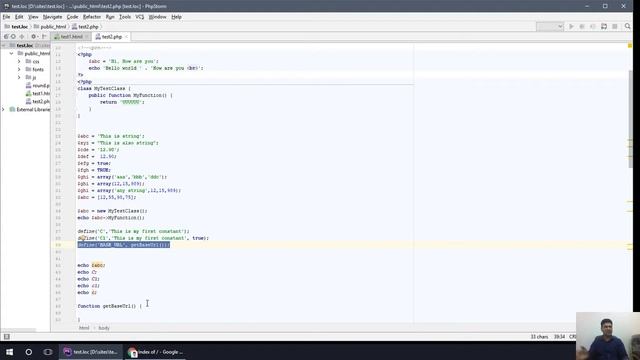The image size is (640, 360).
Task: Click Scroll from Source target icon
Action: pyautogui.click(x=13, y=37)
